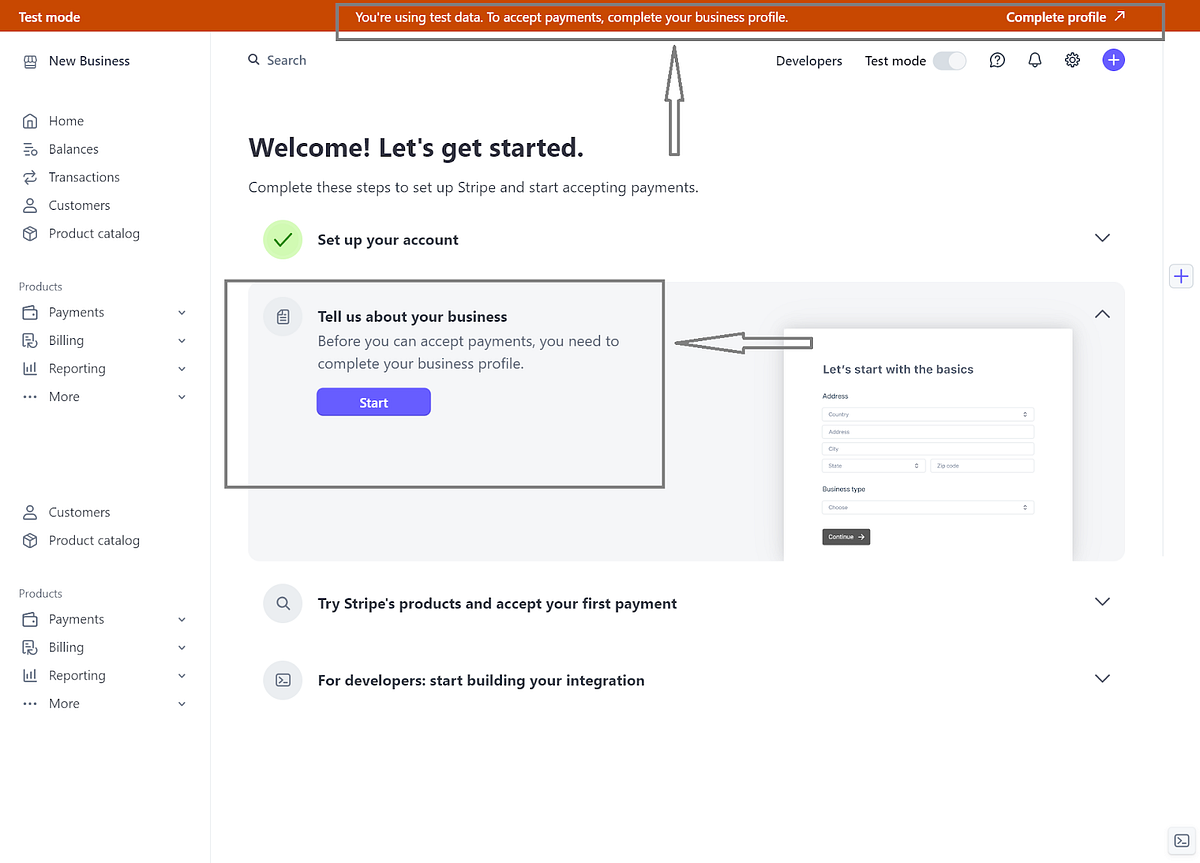1200x863 pixels.
Task: Open notifications bell icon
Action: coord(1035,60)
